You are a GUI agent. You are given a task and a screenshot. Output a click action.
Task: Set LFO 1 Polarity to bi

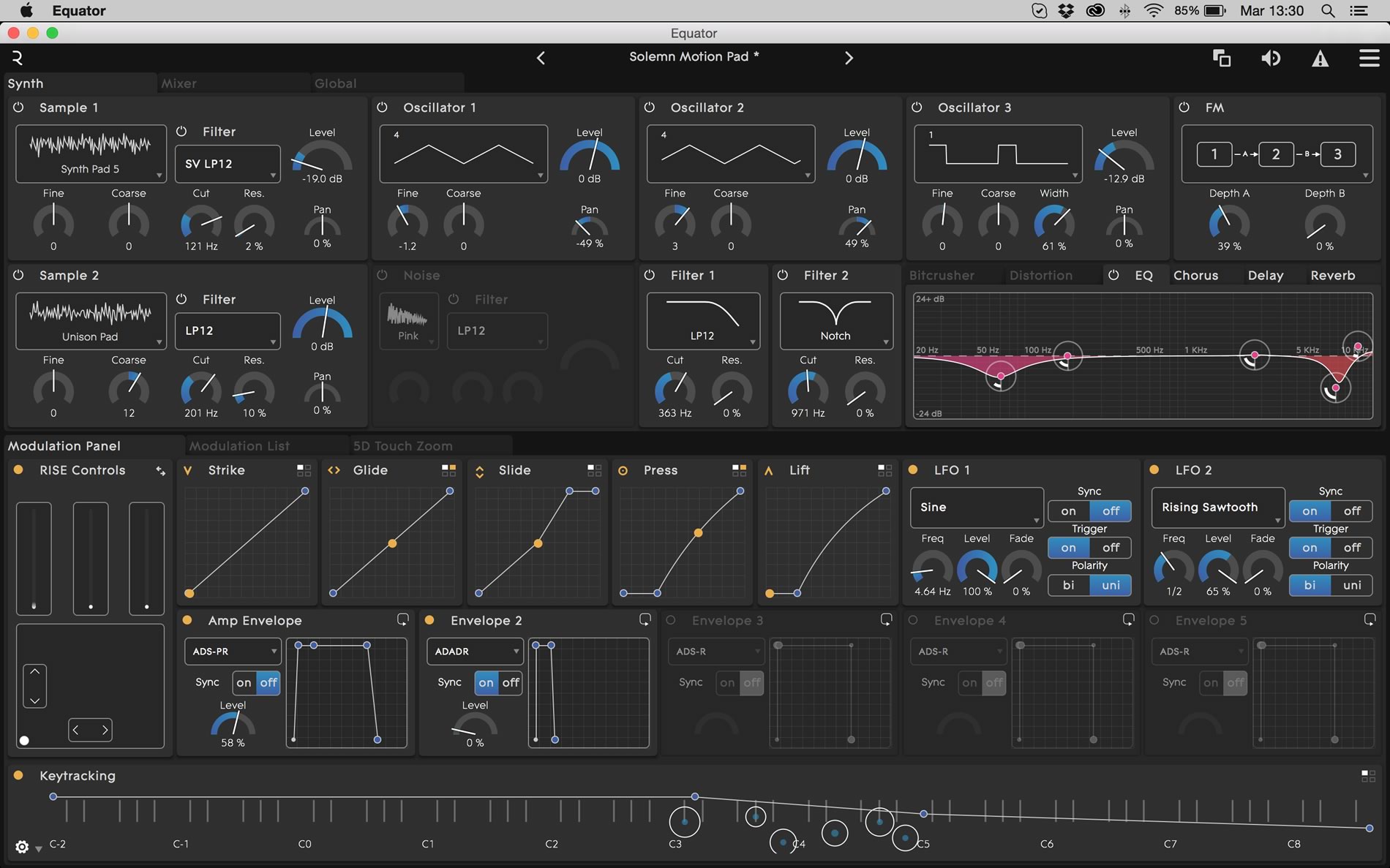coord(1069,585)
